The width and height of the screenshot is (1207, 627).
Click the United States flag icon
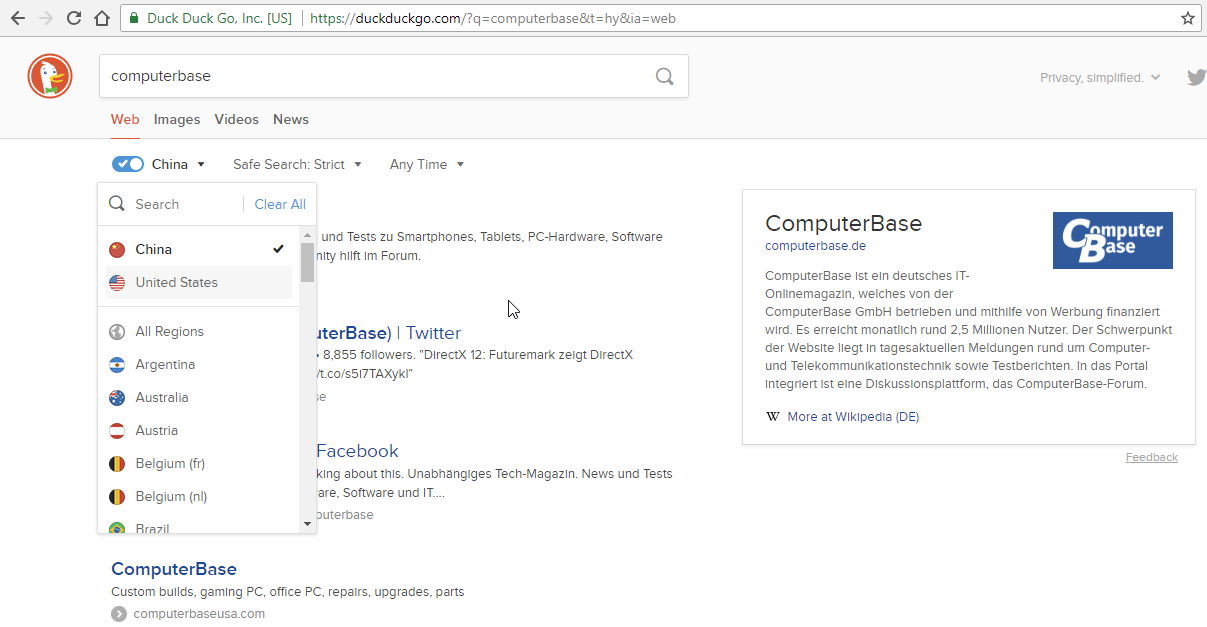(x=117, y=282)
